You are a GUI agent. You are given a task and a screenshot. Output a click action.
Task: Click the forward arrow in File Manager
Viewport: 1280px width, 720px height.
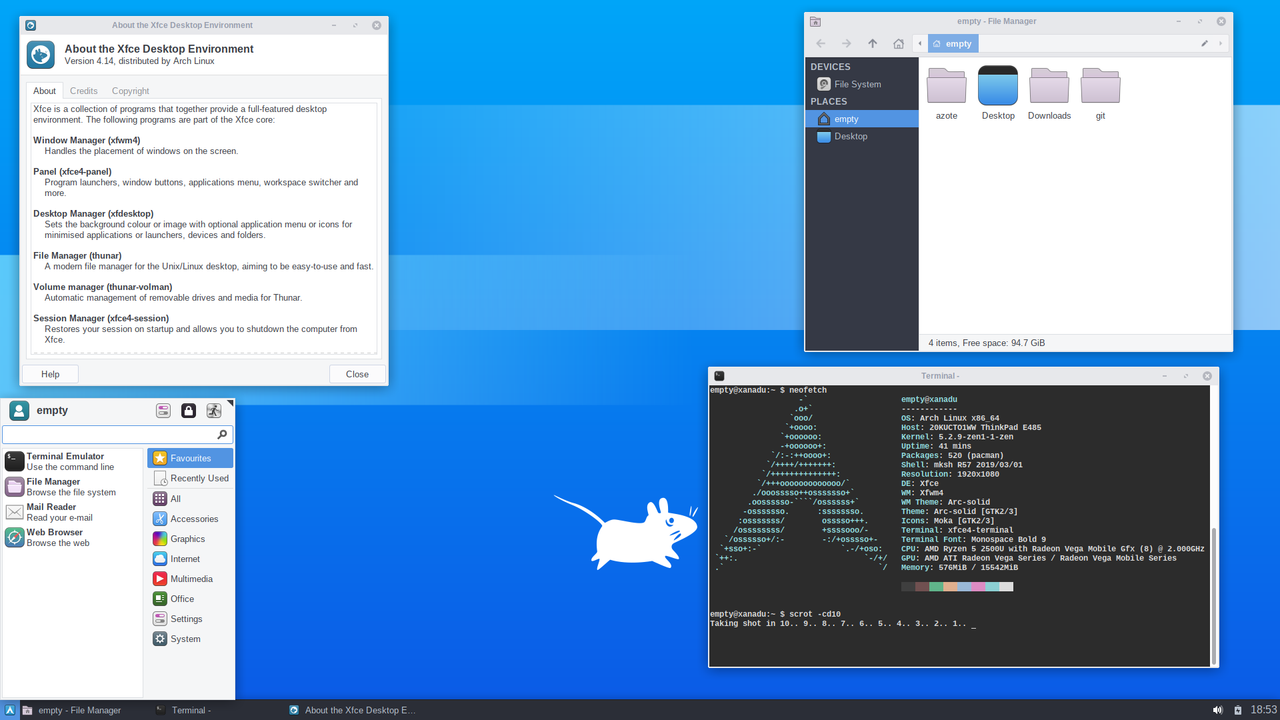click(x=846, y=43)
